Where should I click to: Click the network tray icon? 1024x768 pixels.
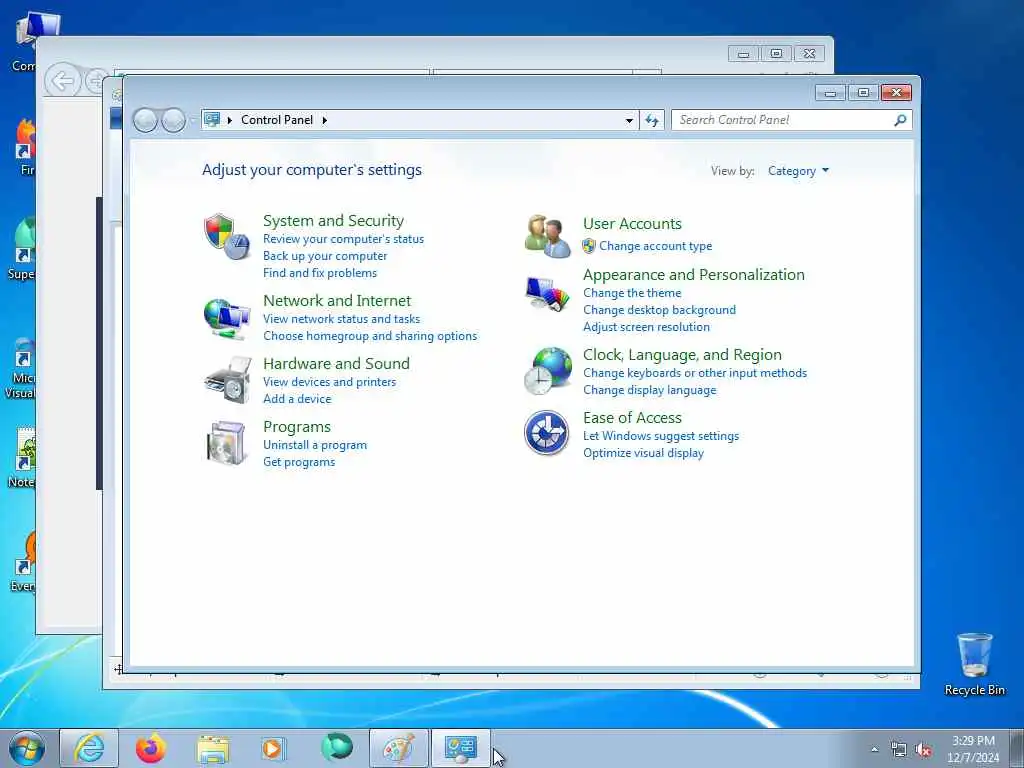click(899, 750)
